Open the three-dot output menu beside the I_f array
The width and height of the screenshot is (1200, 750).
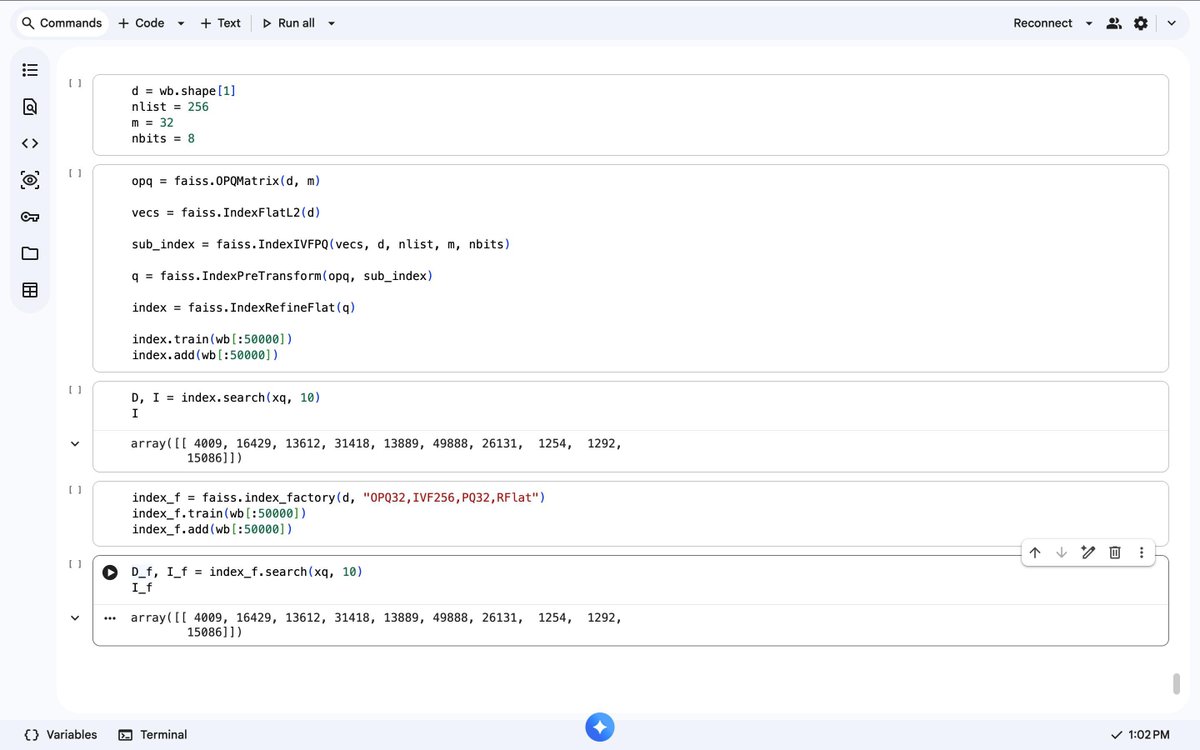(x=110, y=617)
